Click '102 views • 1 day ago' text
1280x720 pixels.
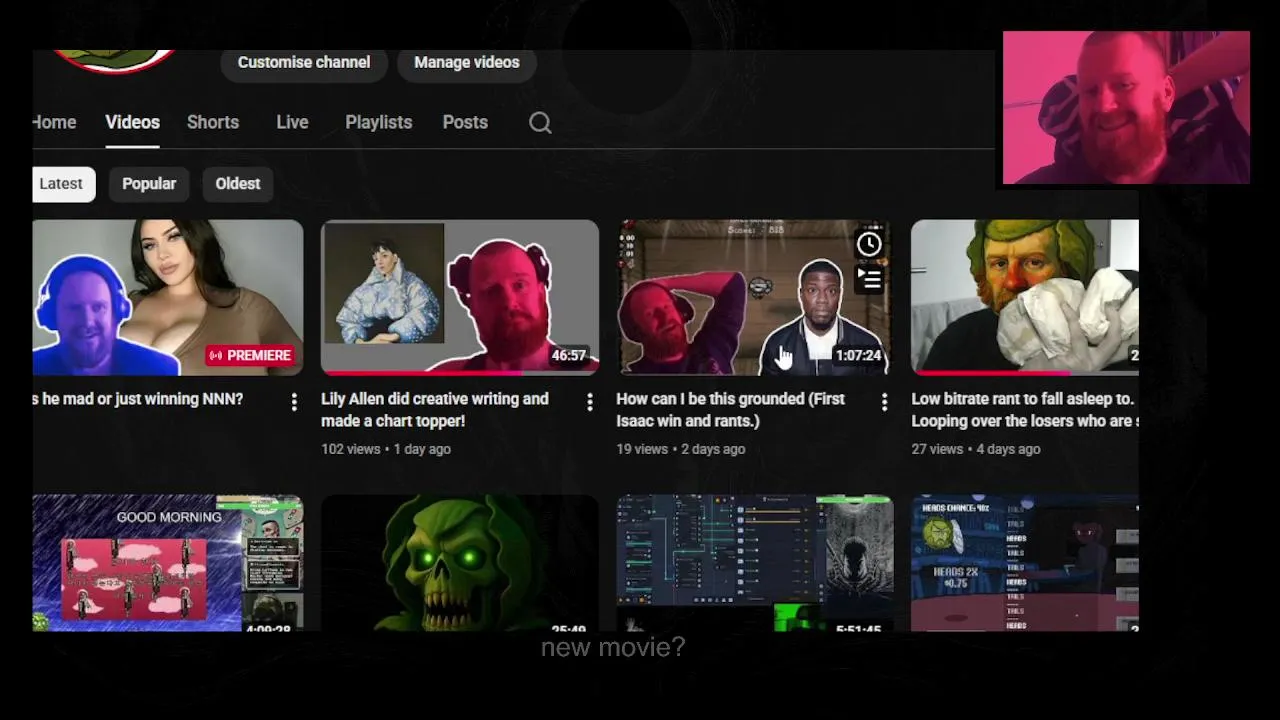(386, 449)
